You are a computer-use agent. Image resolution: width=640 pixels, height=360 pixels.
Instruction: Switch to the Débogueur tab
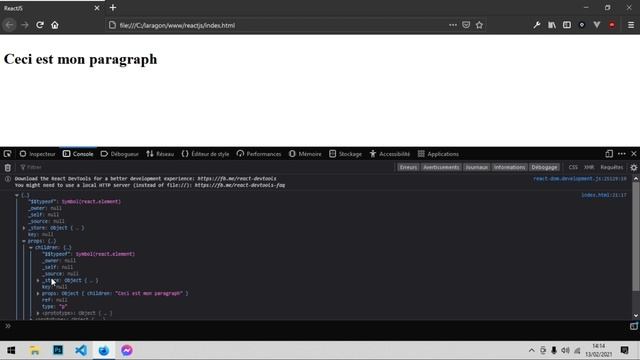(x=120, y=154)
